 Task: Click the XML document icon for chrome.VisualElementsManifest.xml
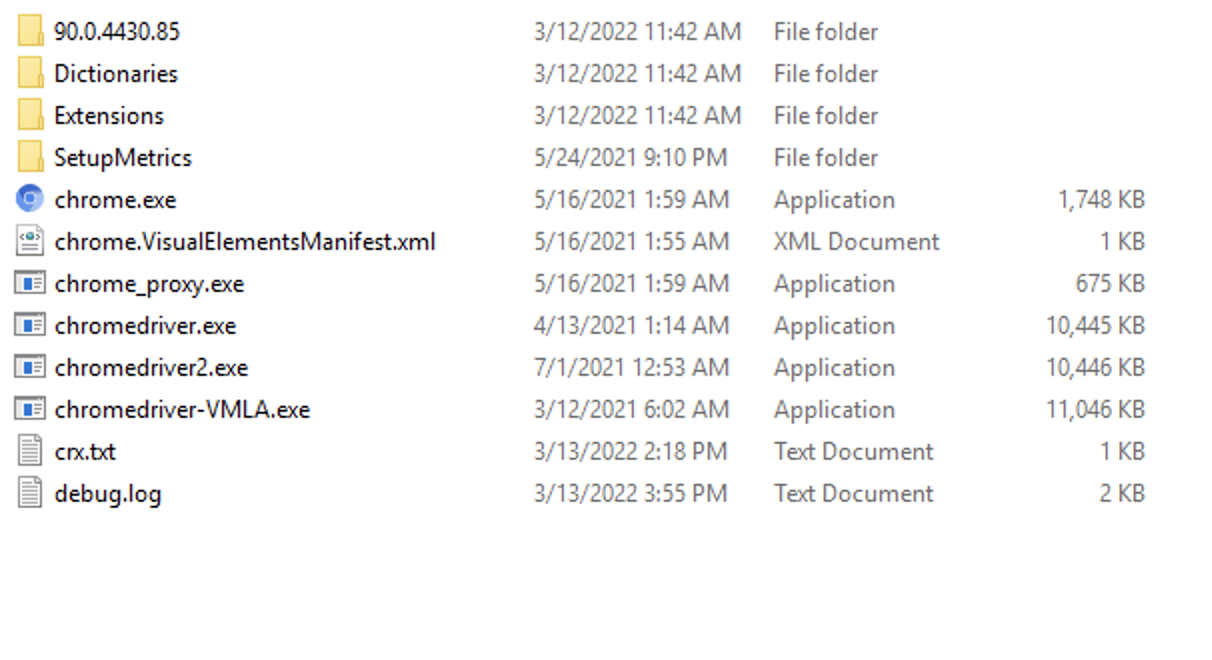[x=30, y=241]
